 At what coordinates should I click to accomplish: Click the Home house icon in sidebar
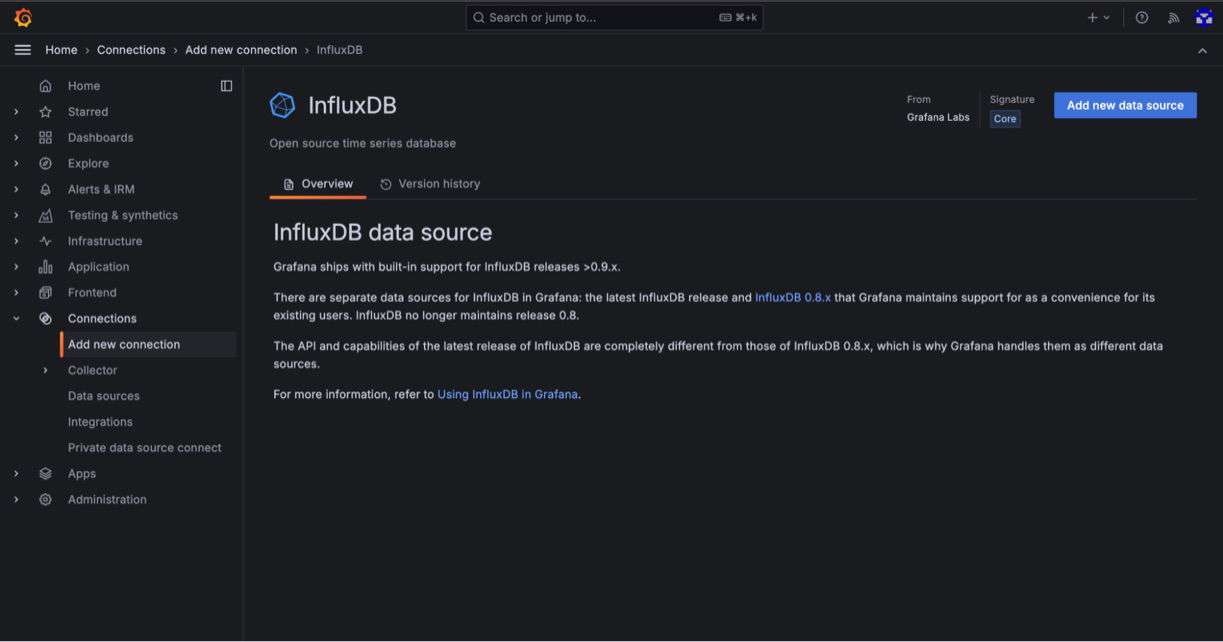[45, 86]
